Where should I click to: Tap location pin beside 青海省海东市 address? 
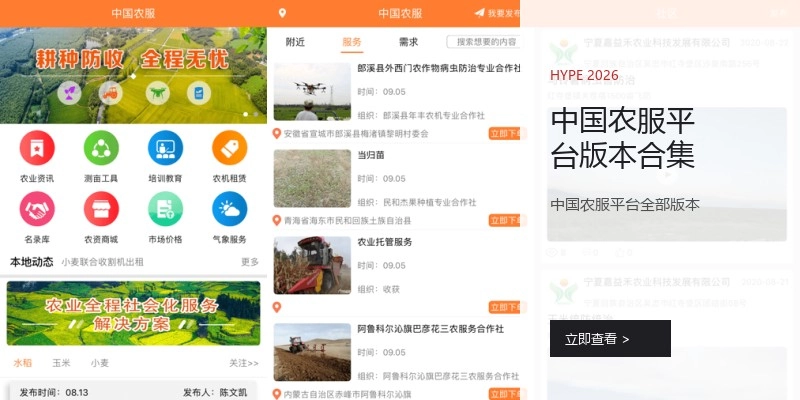277,220
